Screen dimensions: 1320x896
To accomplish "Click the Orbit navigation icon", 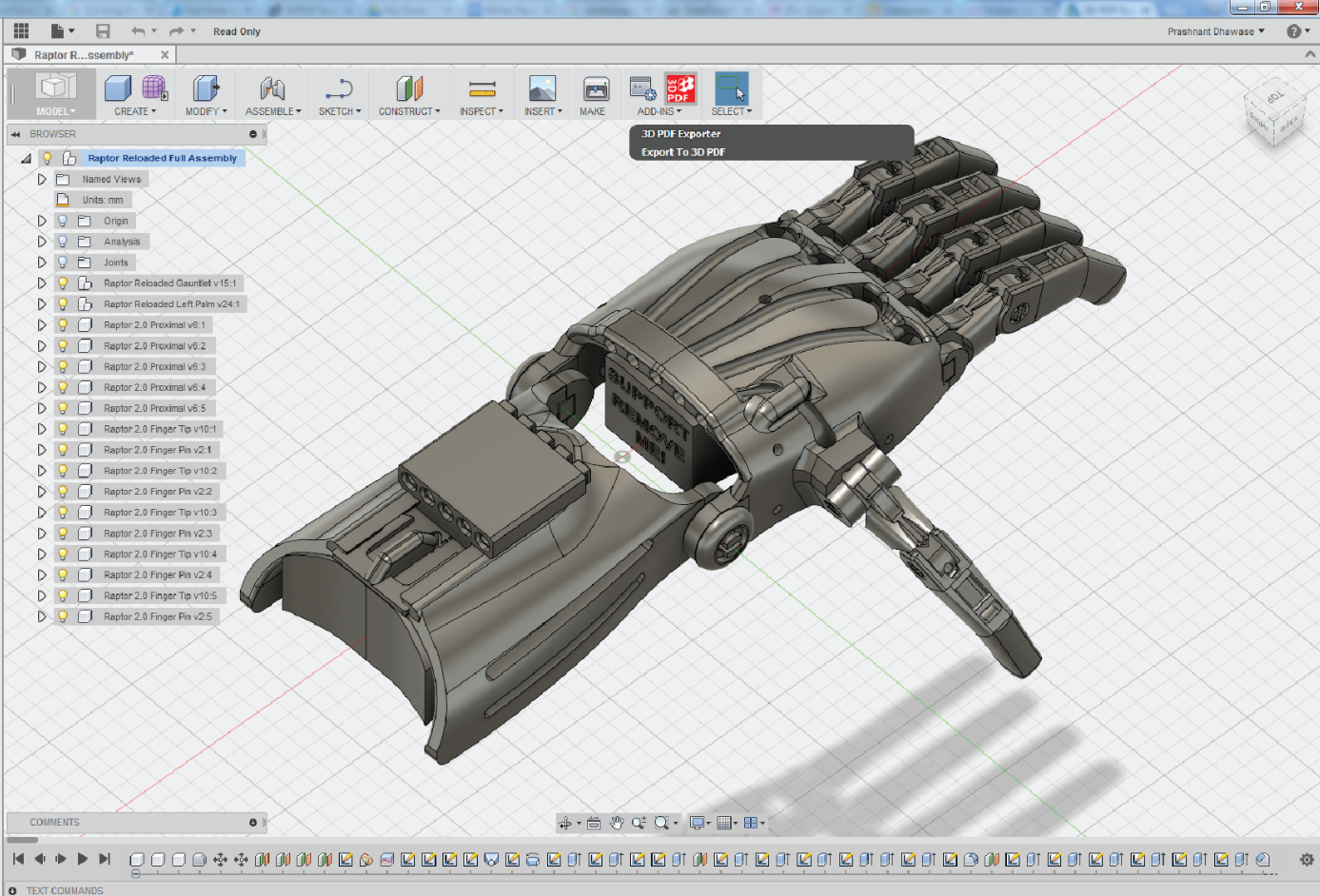I will click(566, 823).
